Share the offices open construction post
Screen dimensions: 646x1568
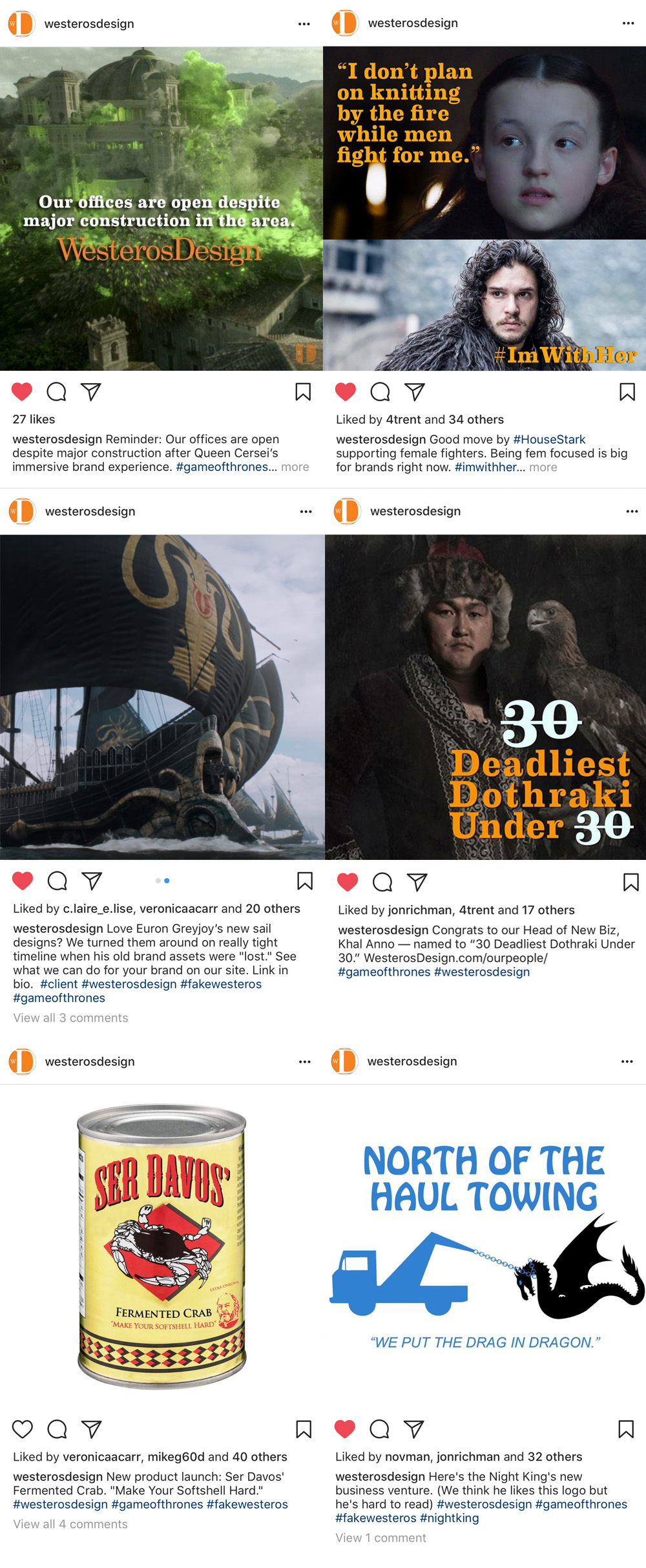91,392
